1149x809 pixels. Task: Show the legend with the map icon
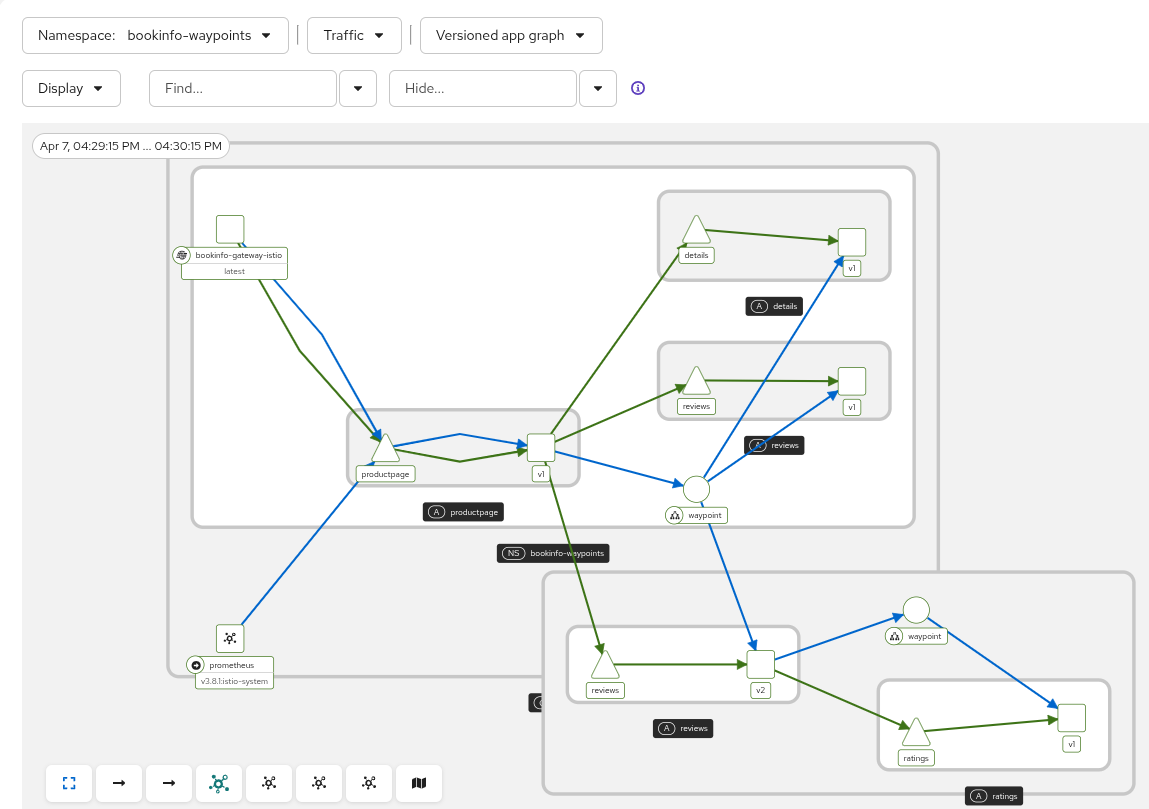coord(419,783)
